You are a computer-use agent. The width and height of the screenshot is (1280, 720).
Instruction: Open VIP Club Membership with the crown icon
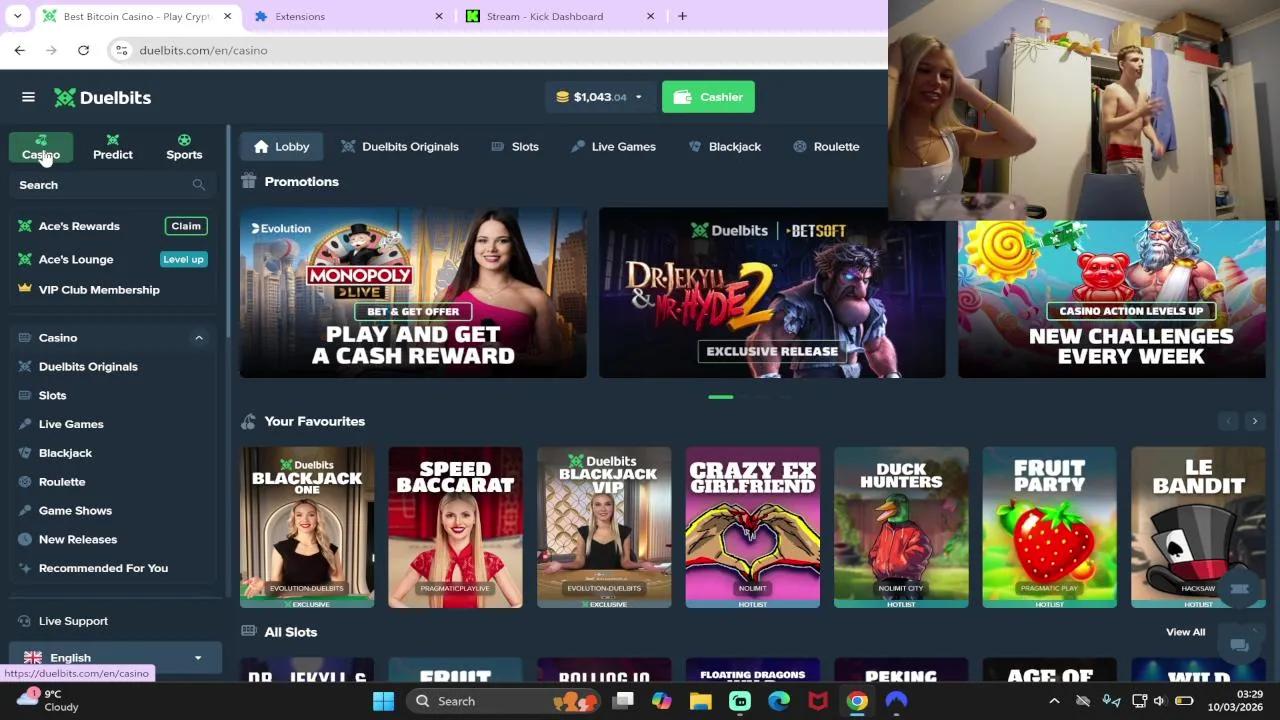[x=99, y=289]
